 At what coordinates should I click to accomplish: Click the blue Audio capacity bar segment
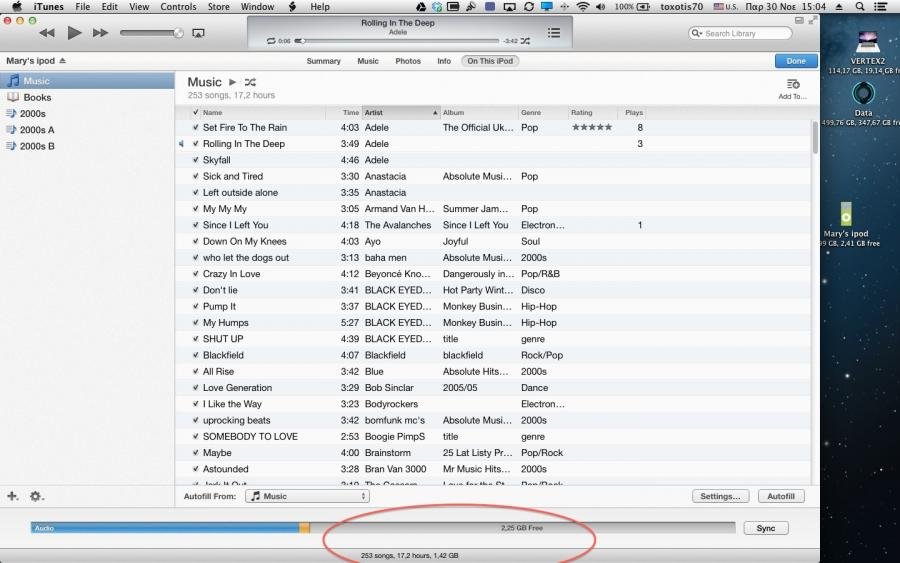coord(165,528)
